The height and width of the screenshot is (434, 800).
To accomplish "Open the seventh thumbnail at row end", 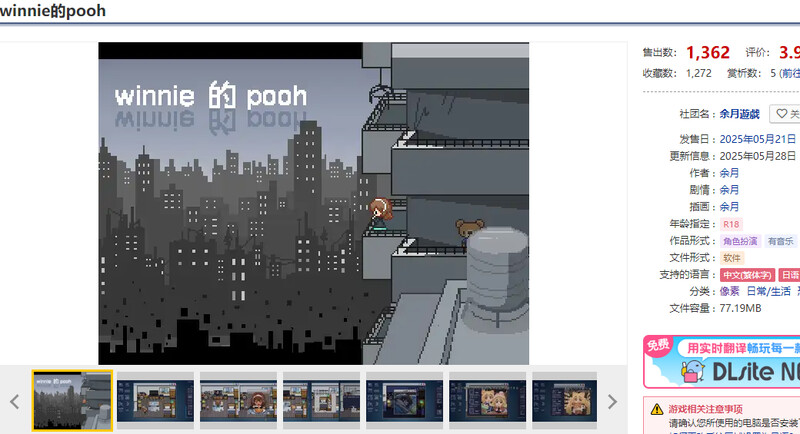I will pyautogui.click(x=565, y=401).
